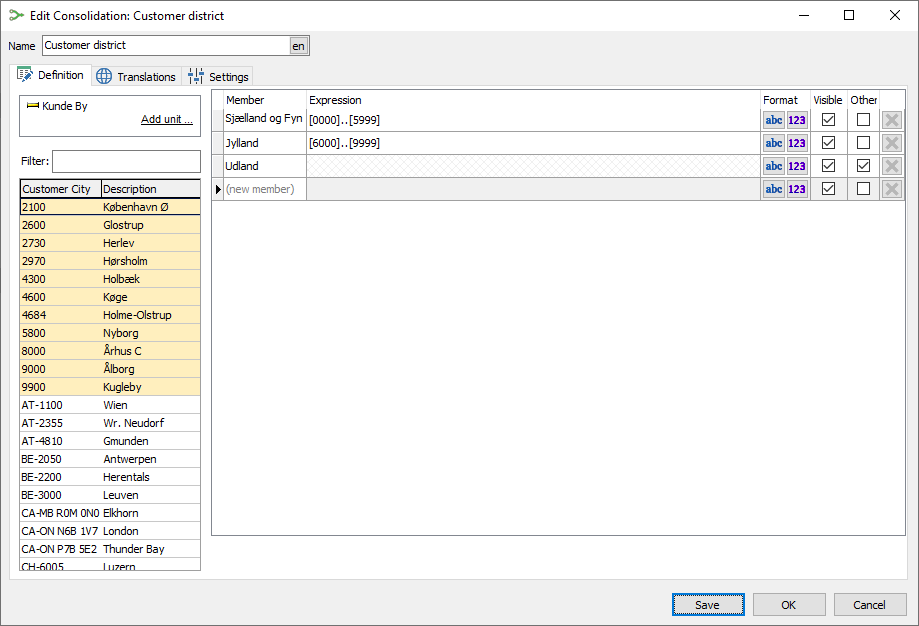The width and height of the screenshot is (919, 626).
Task: Toggle Visible checkbox for Sjælland og Fyn
Action: click(828, 120)
